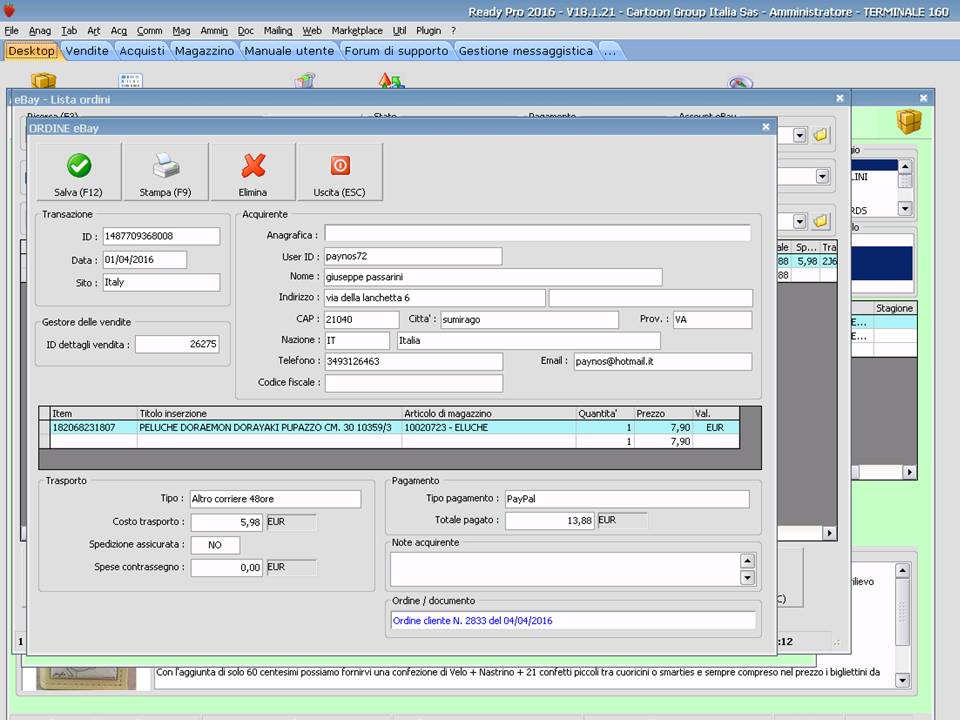Click the Salva (F12) button
Screen dimensions: 960x720
point(78,172)
